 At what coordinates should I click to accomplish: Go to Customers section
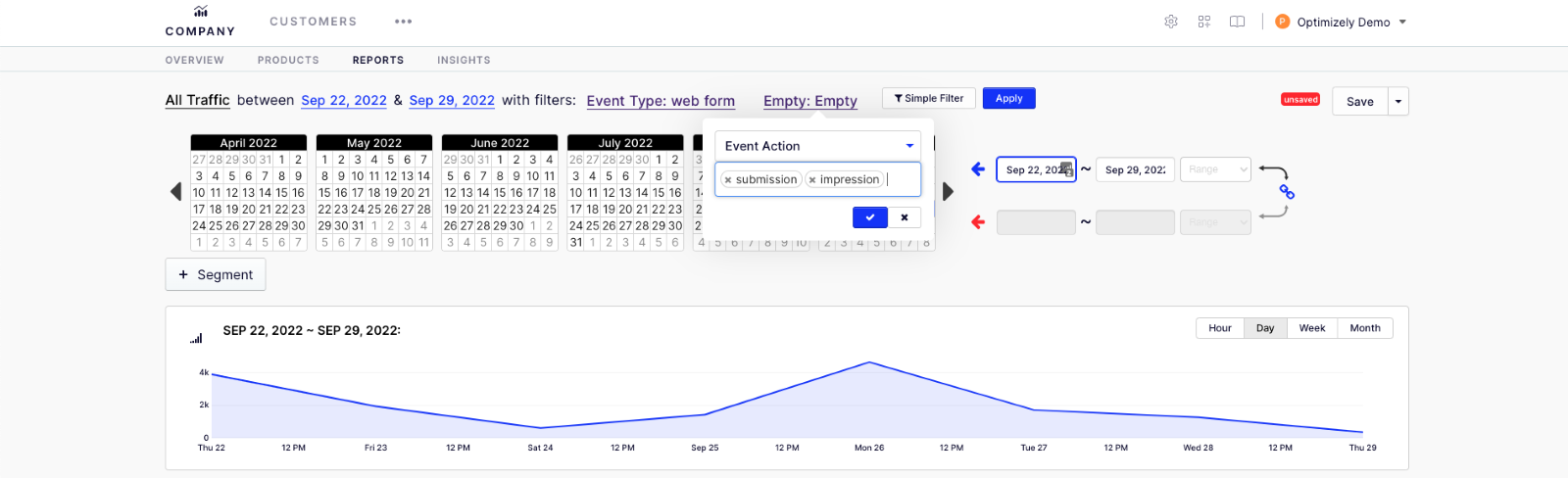314,22
